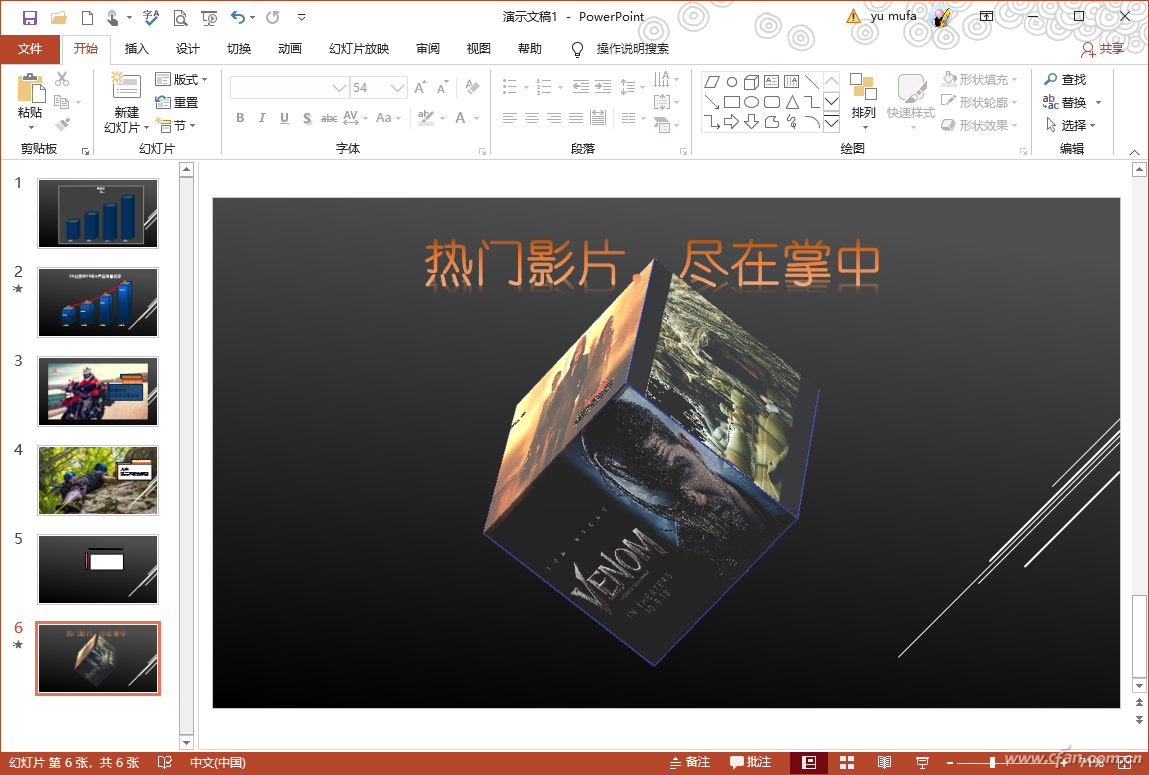Cut selection with scissors icon
Screen dimensions: 1149x775
(x=62, y=78)
